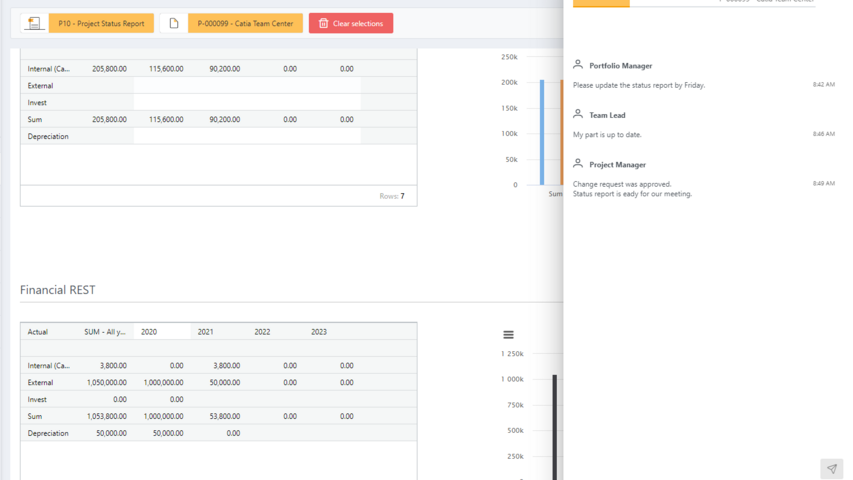Select the External row in Financial REST table
The image size is (853, 480).
(x=41, y=382)
